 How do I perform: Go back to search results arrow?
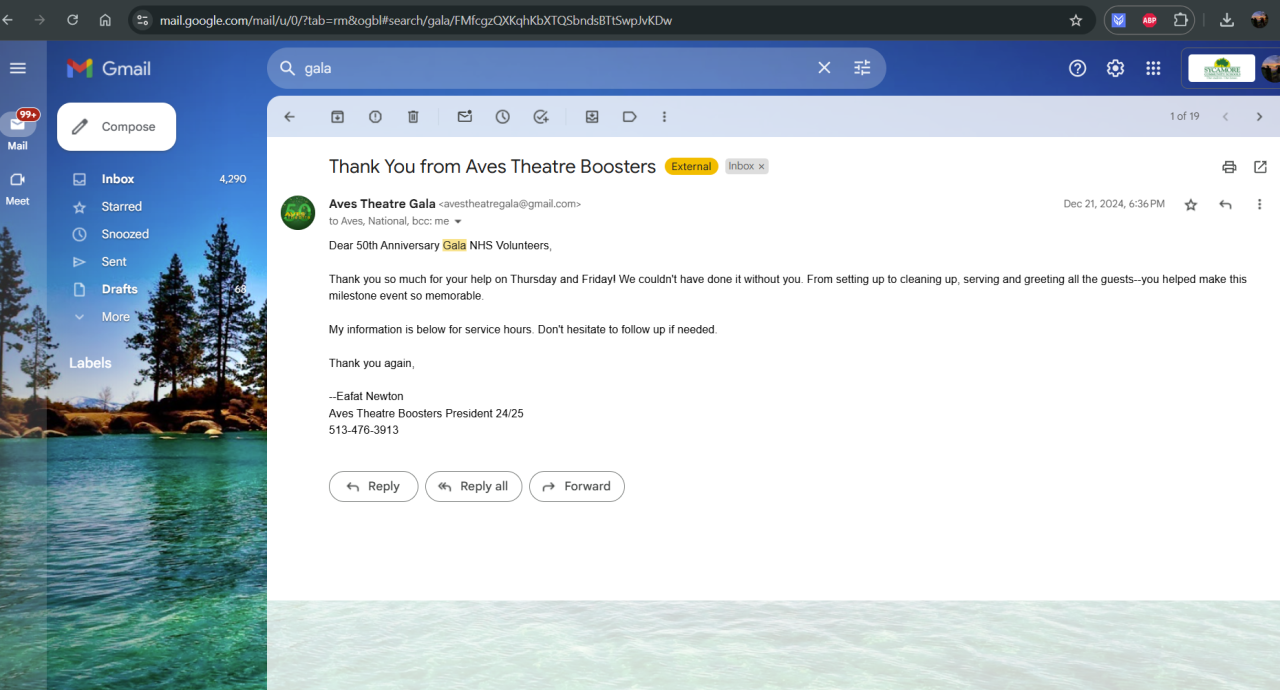coord(290,117)
